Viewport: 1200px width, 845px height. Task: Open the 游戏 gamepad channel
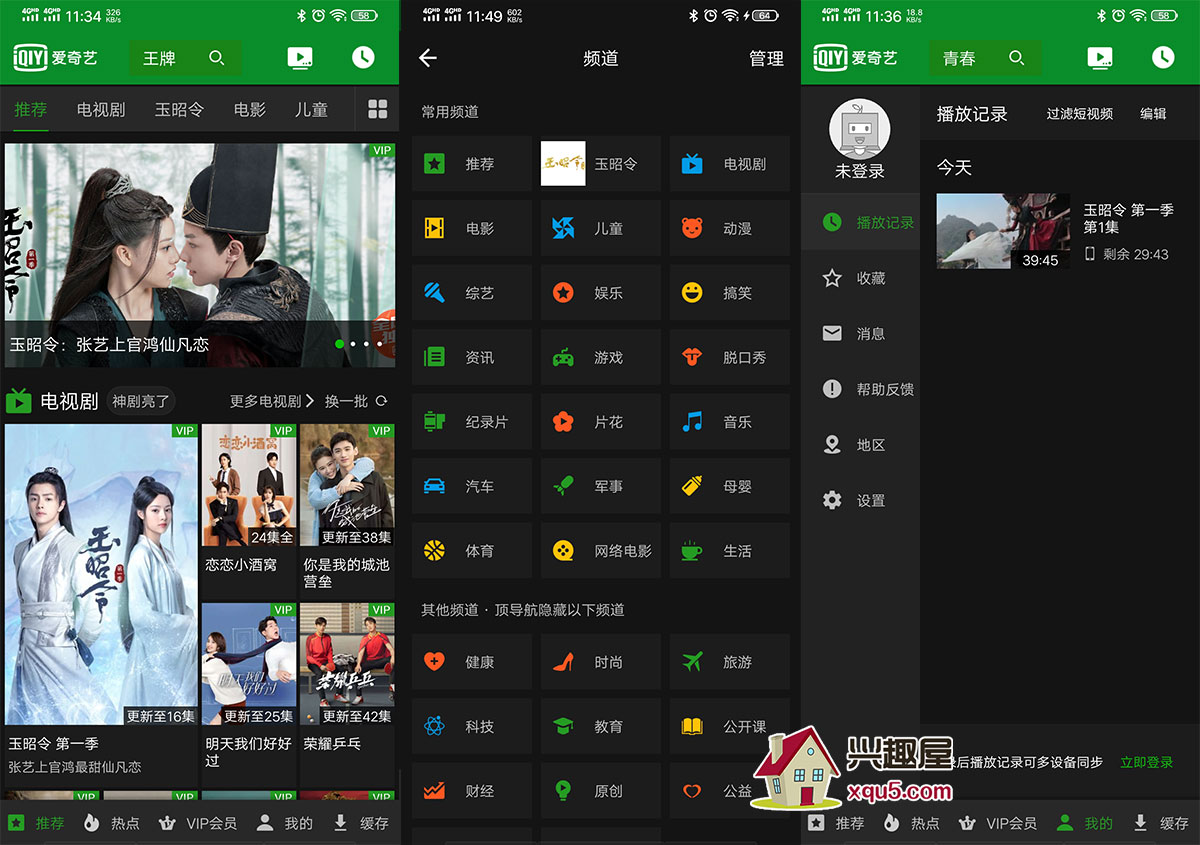pos(600,357)
